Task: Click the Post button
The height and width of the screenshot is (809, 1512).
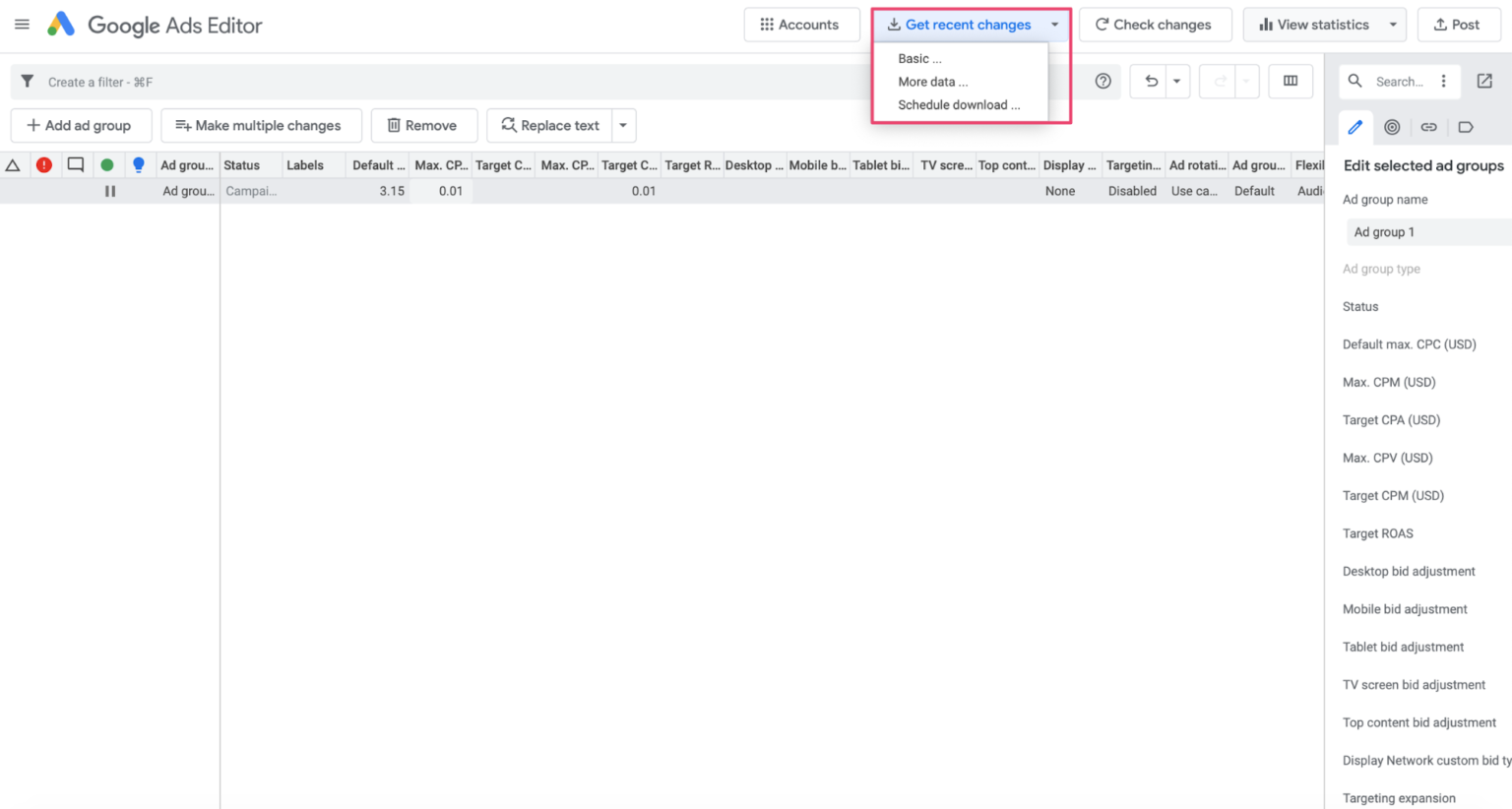Action: click(x=1459, y=25)
